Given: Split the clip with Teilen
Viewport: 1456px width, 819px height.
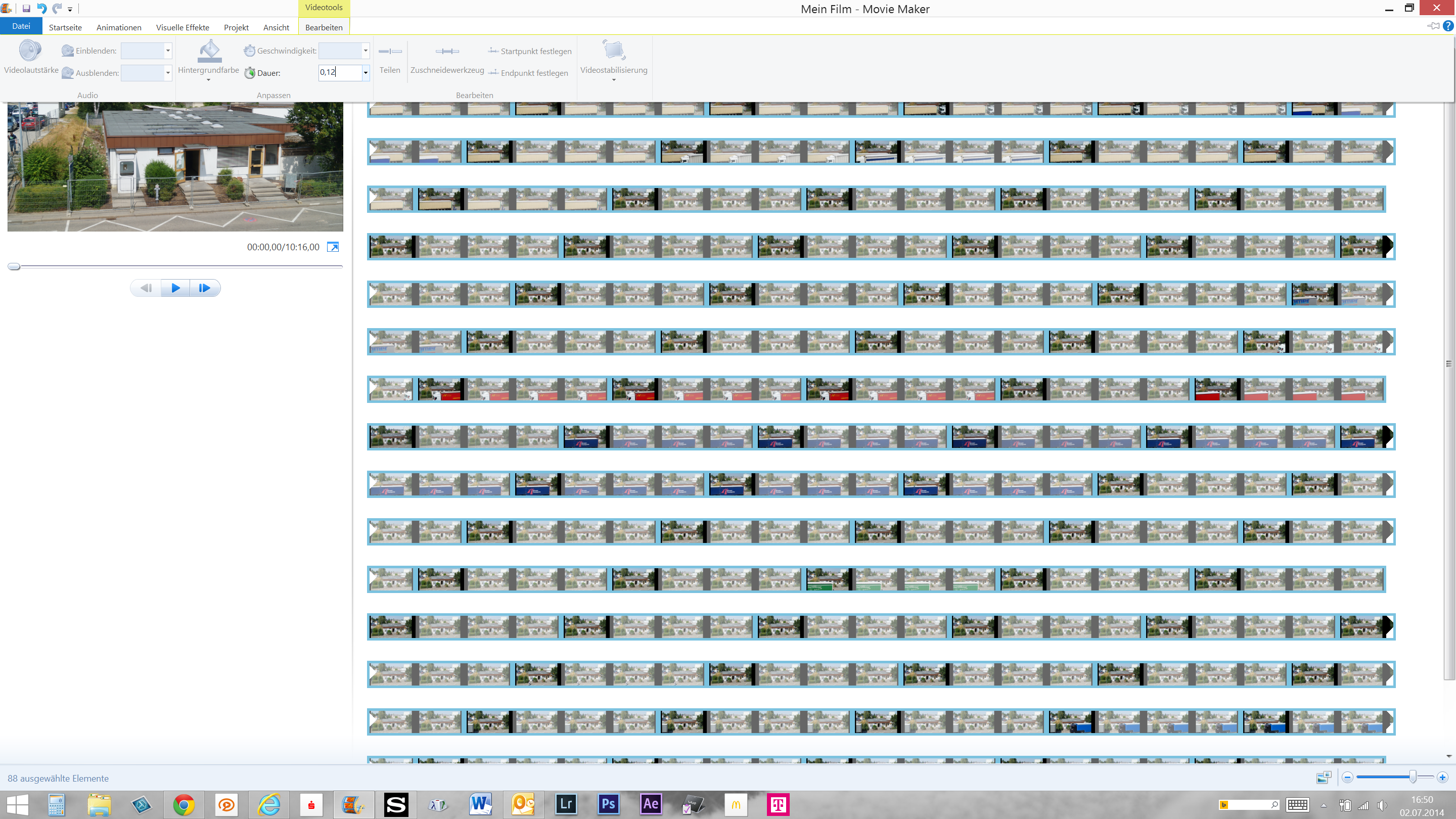Looking at the screenshot, I should 389,61.
